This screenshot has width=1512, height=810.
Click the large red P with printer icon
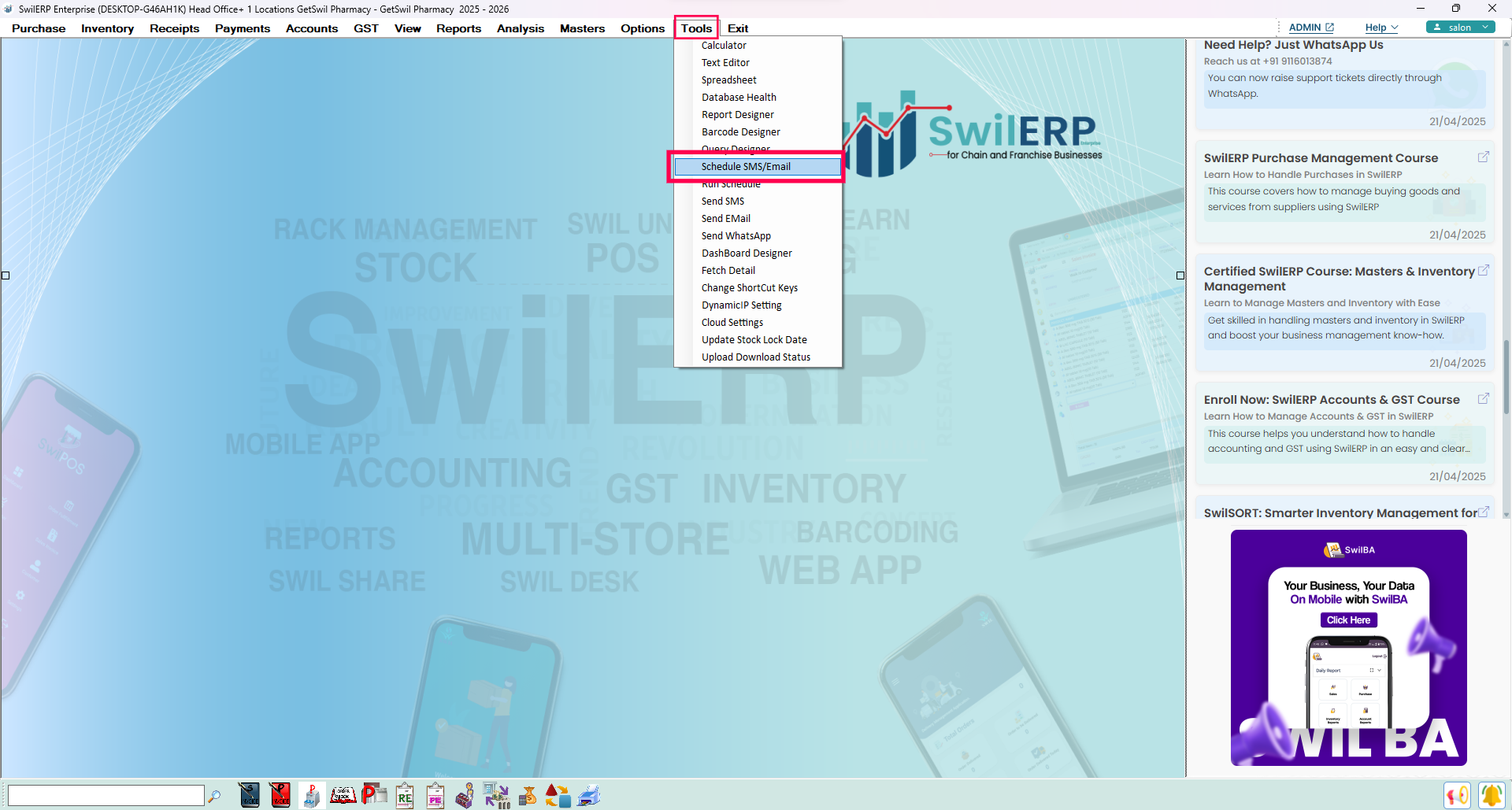tap(374, 795)
